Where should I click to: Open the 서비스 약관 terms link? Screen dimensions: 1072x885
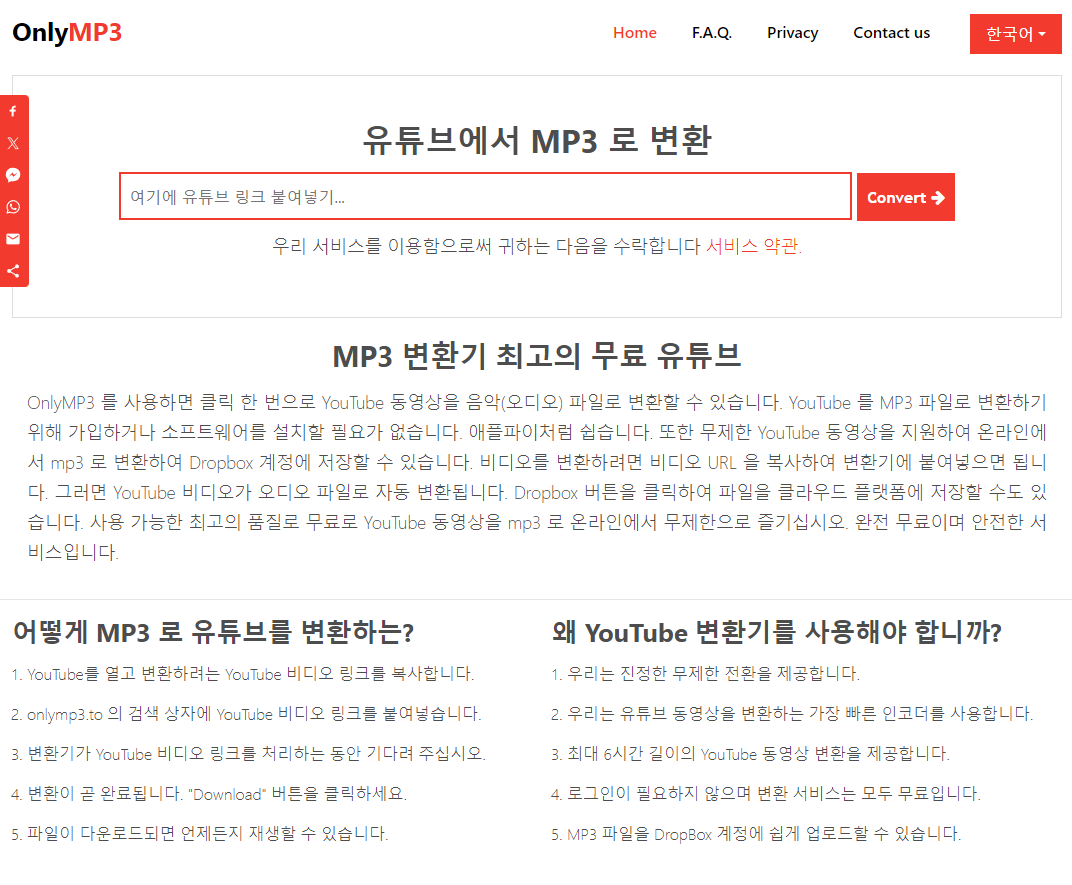[753, 246]
